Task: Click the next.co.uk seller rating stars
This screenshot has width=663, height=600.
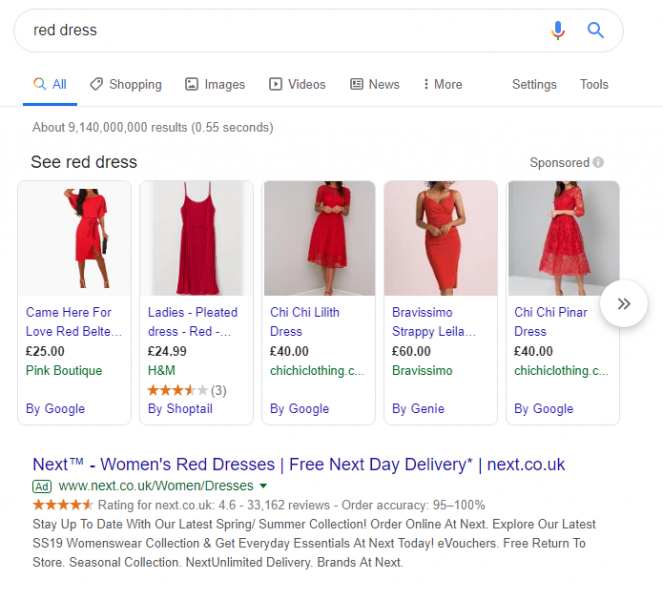Action: (x=63, y=504)
